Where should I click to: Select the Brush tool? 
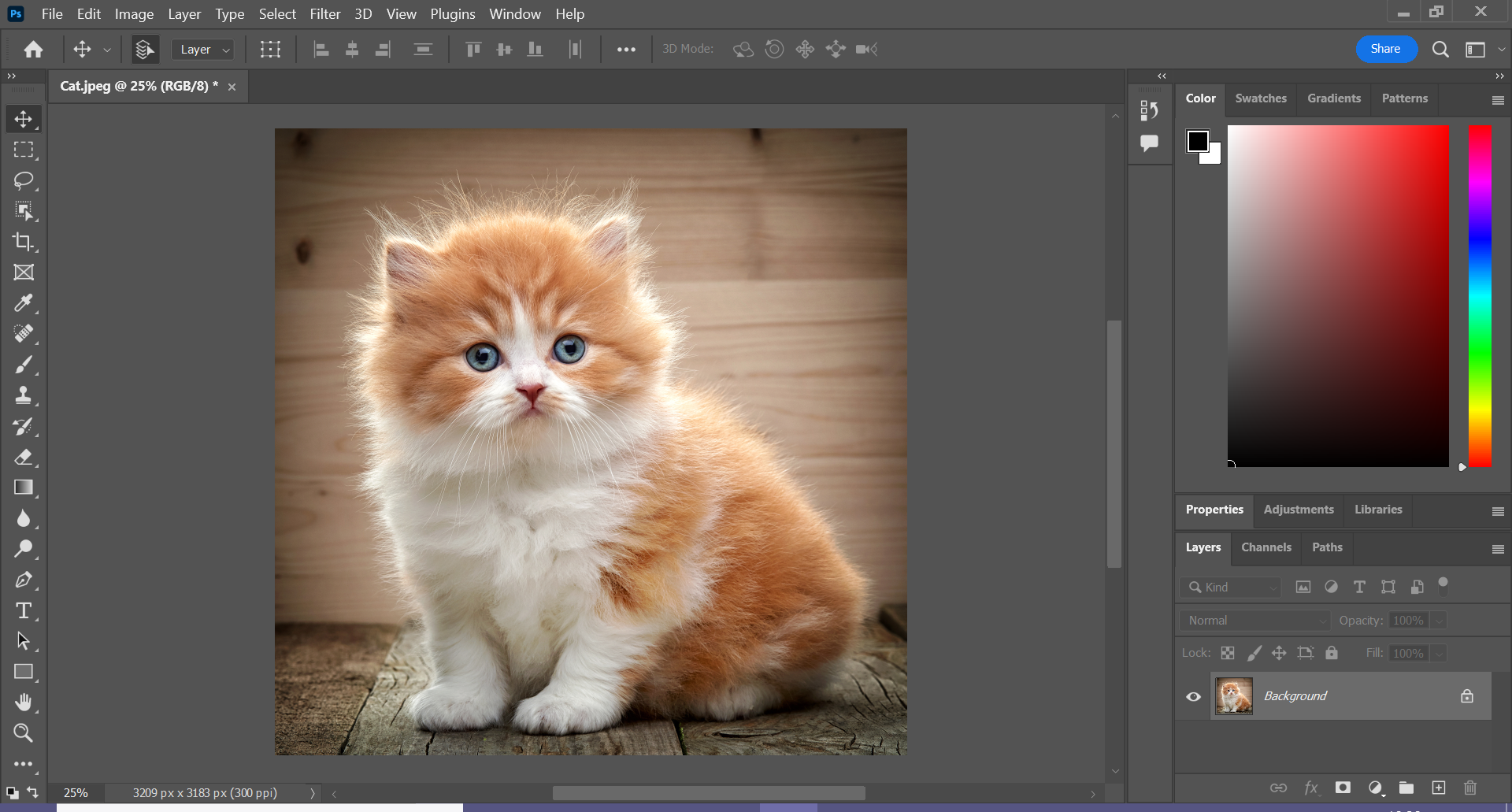pos(24,365)
